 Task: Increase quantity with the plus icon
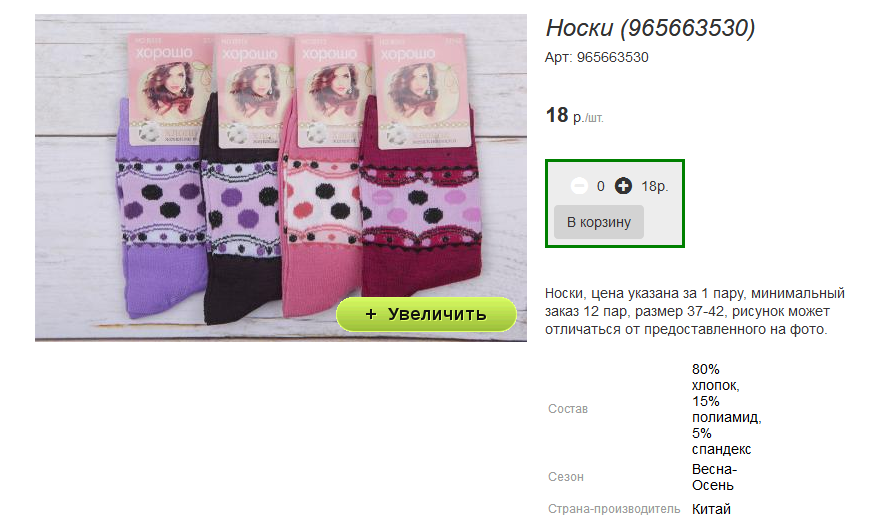(623, 186)
